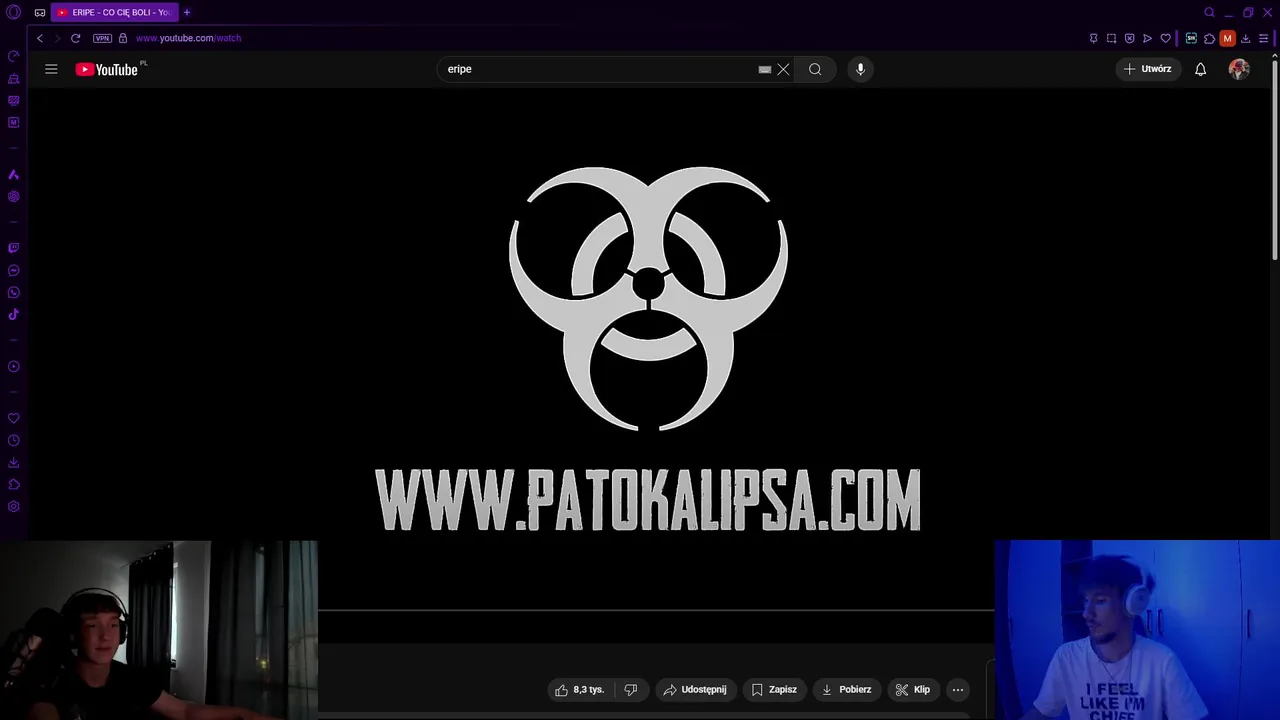Open GX Cleaner icon in sidebar
Viewport: 1280px width, 720px height.
point(13,78)
